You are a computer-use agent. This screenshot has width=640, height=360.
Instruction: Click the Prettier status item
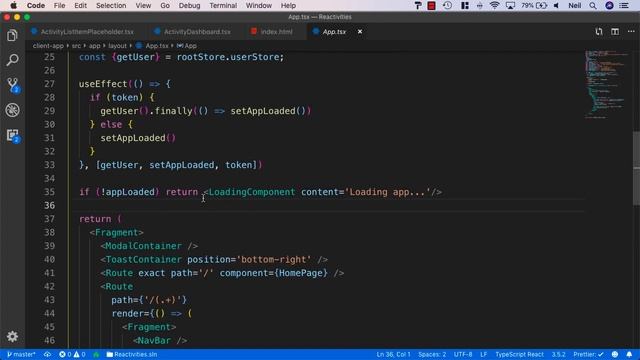pyautogui.click(x=588, y=354)
